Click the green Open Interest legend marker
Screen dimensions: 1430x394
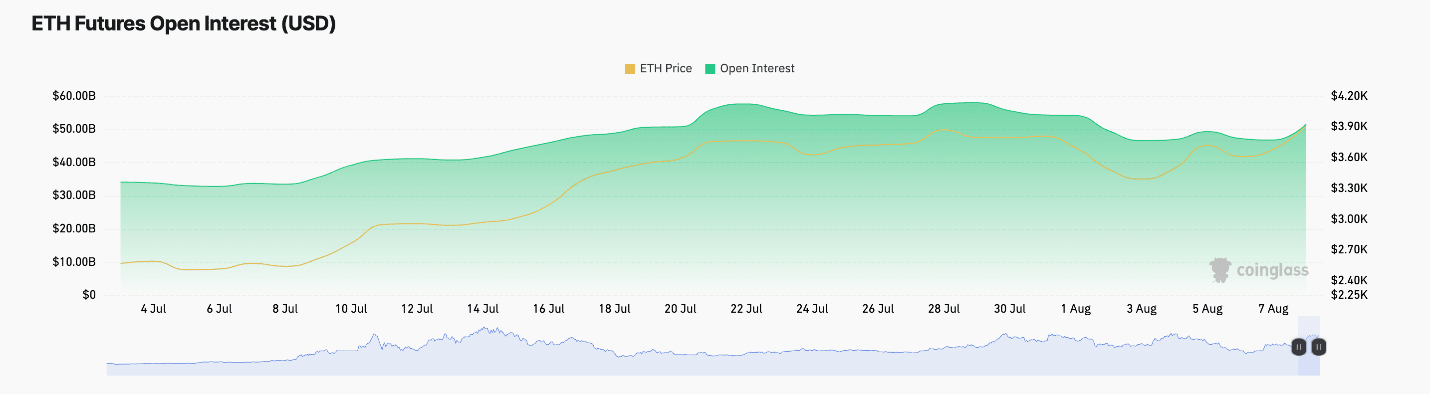click(710, 68)
